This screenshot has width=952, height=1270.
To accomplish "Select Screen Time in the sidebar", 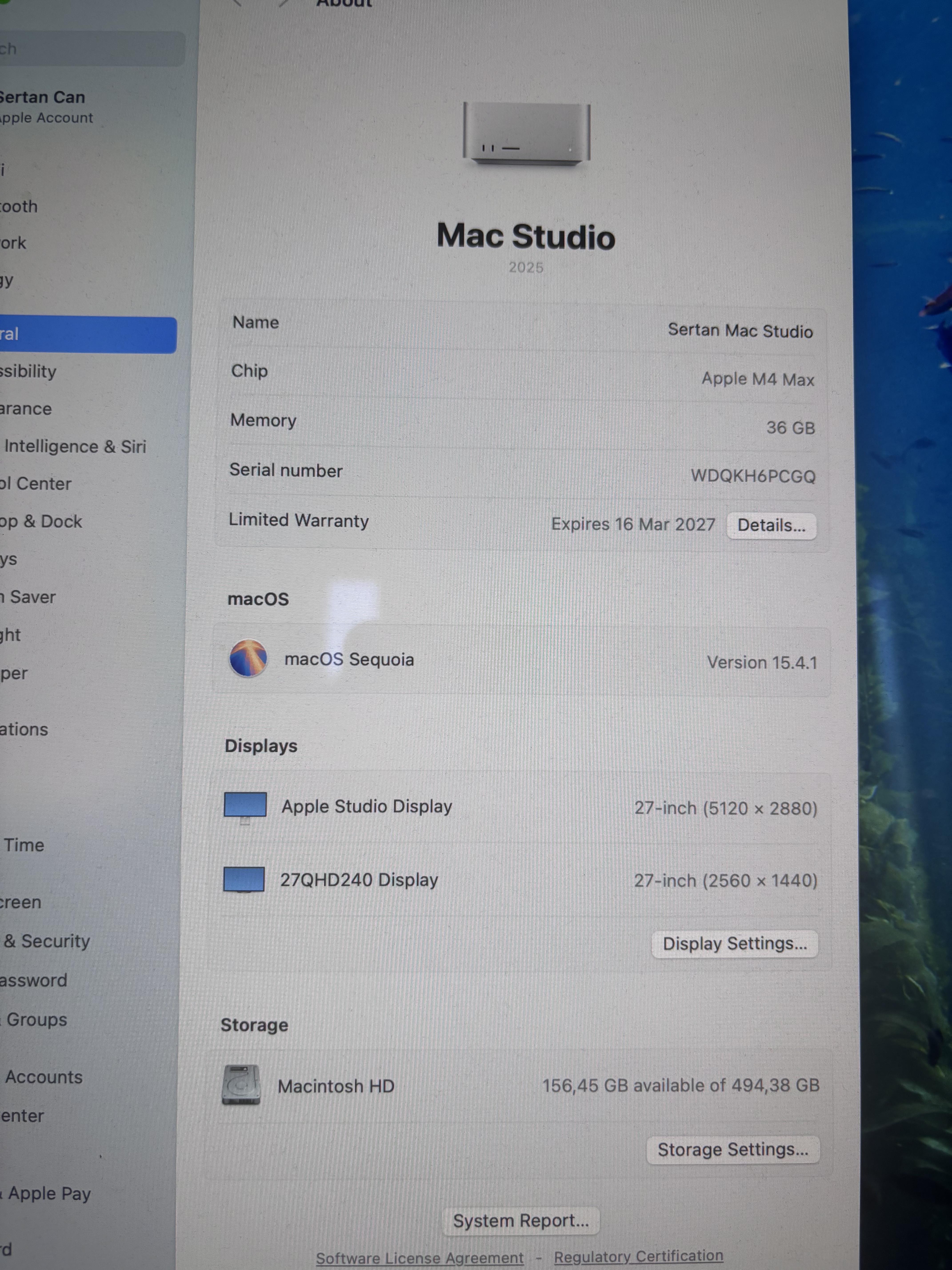I will 23,845.
